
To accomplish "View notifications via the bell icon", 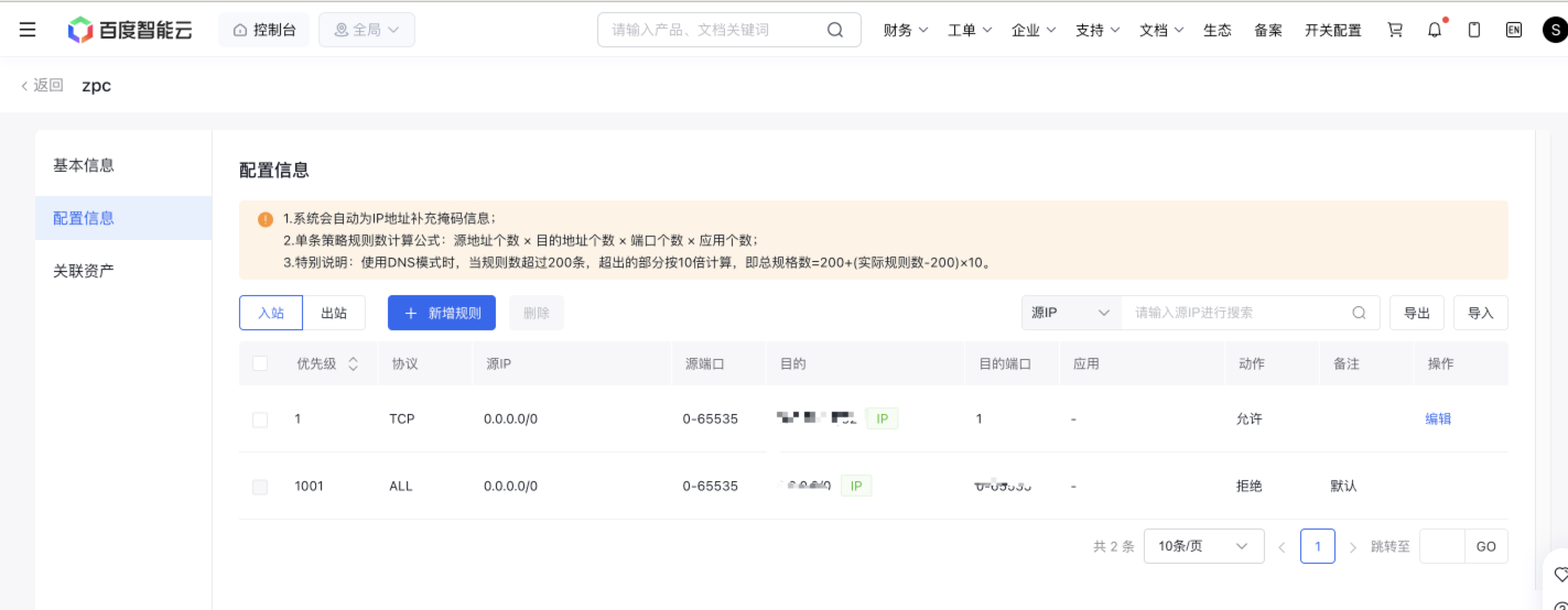I will pos(1435,30).
